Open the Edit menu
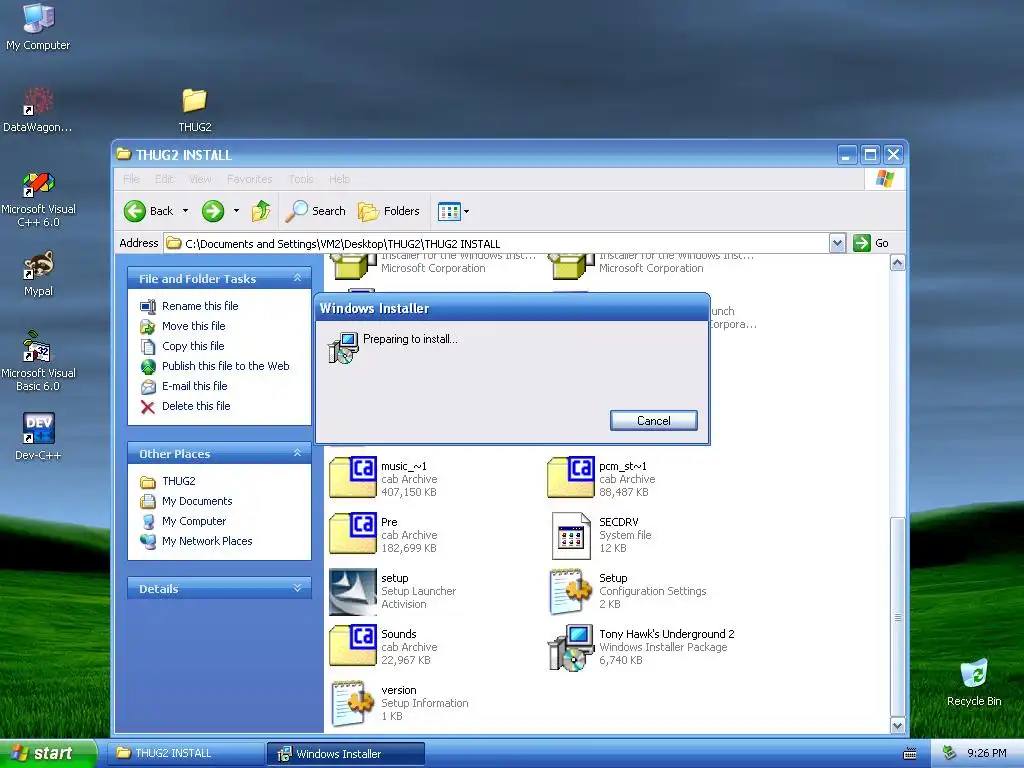Viewport: 1024px width, 768px height. pos(163,179)
